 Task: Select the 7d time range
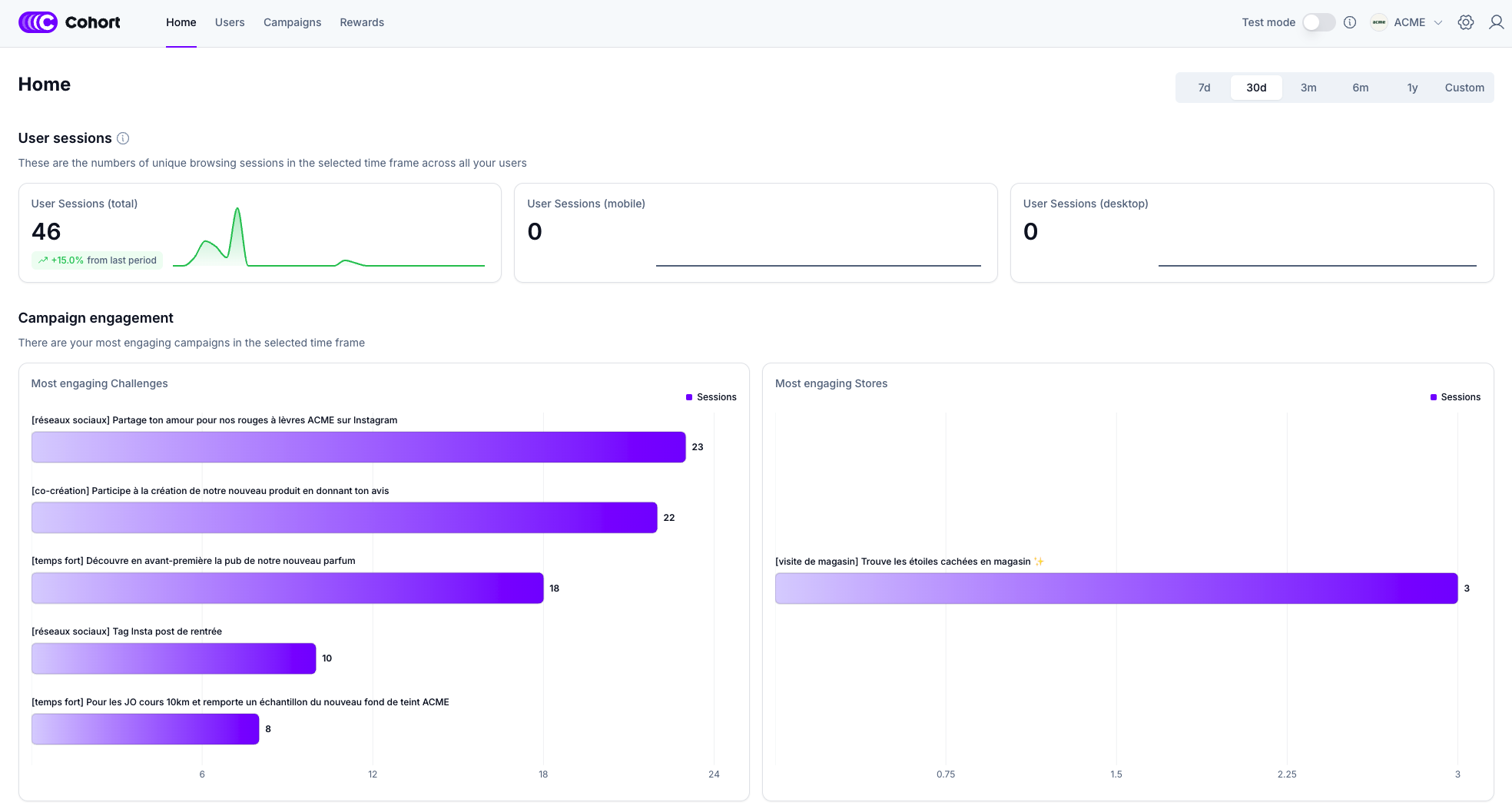click(1204, 88)
